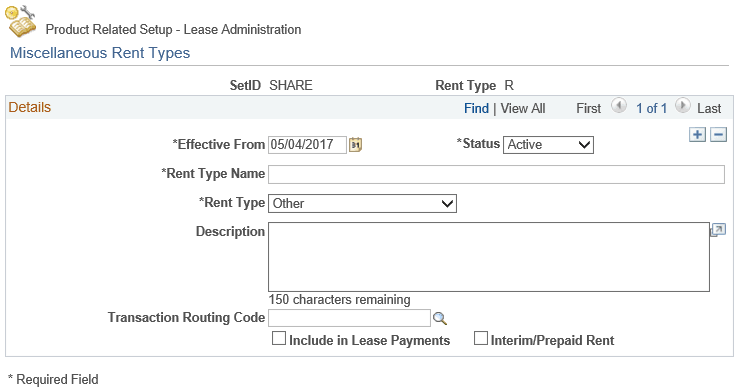The width and height of the screenshot is (737, 392).
Task: Open the Status dropdown
Action: coord(548,145)
